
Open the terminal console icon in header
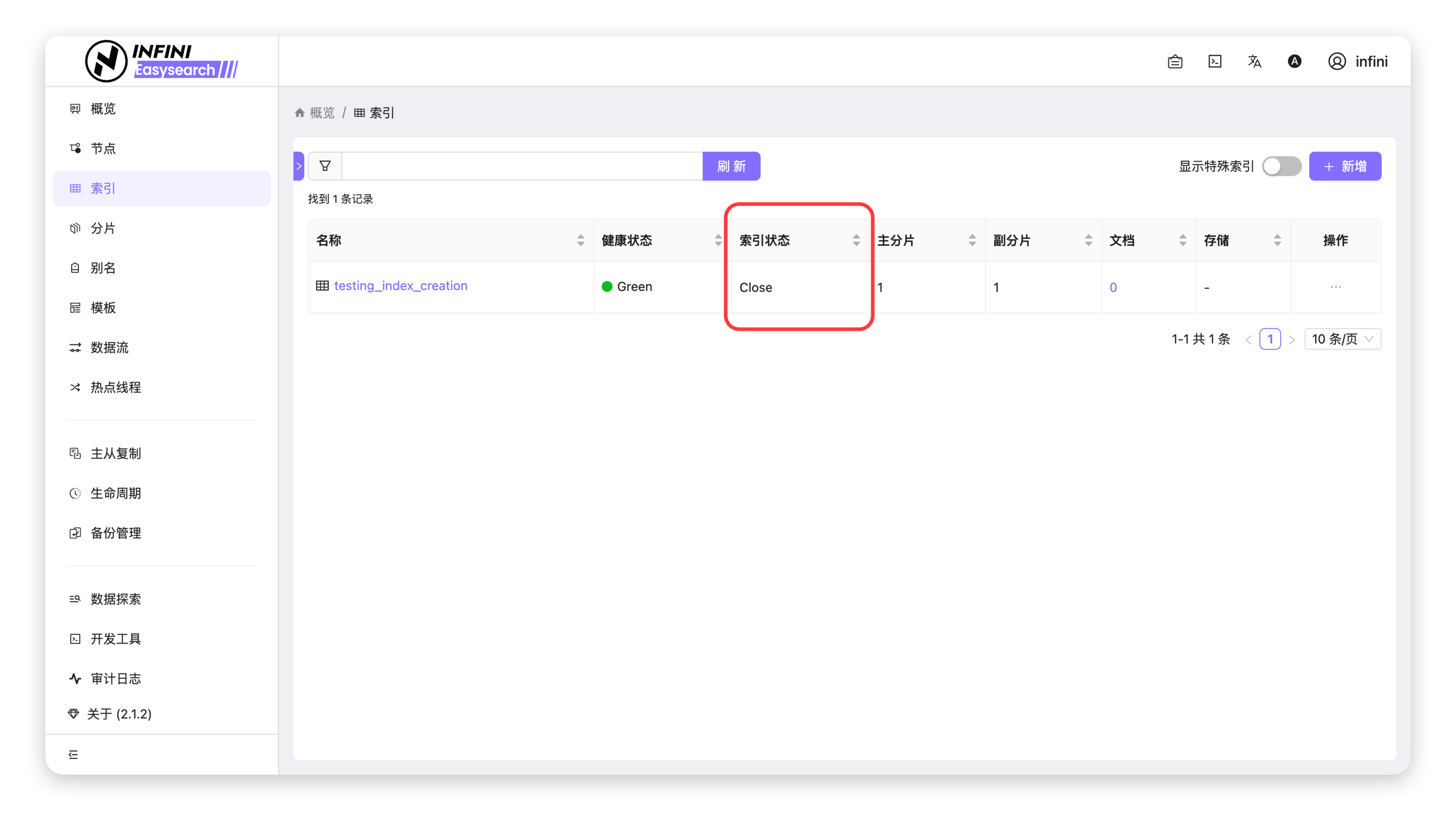tap(1215, 62)
